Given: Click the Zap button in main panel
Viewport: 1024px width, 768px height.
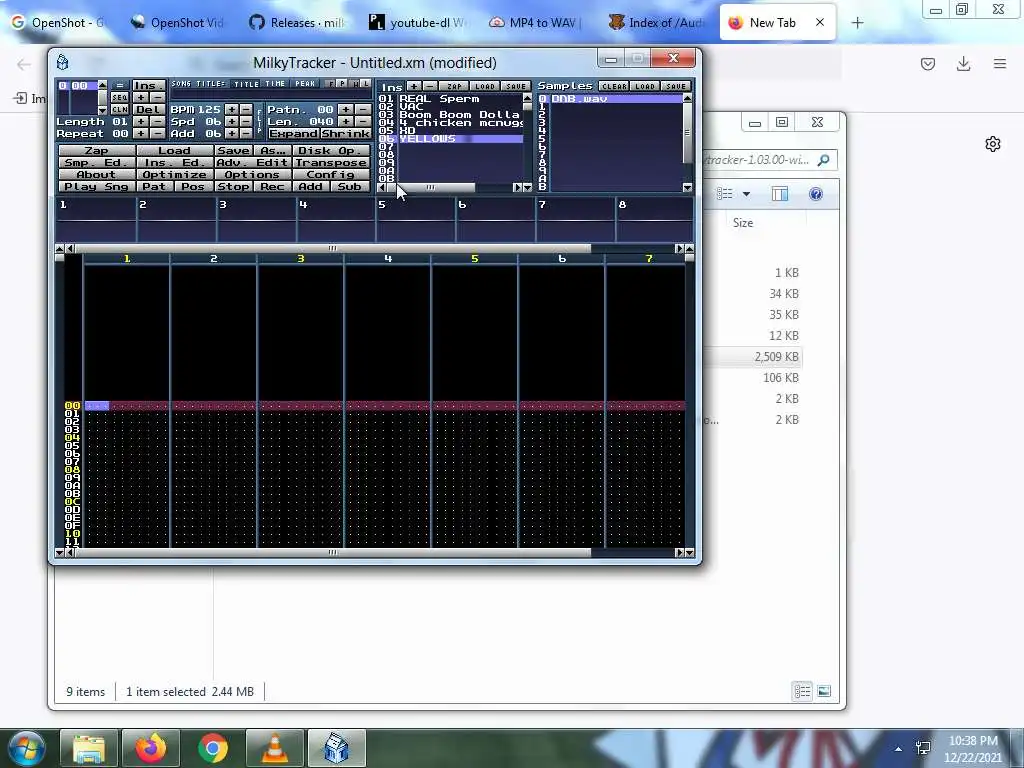Looking at the screenshot, I should point(96,151).
